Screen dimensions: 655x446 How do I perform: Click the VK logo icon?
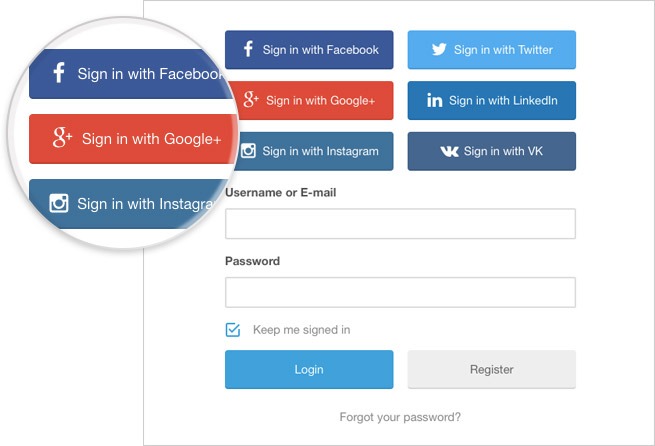click(x=449, y=152)
